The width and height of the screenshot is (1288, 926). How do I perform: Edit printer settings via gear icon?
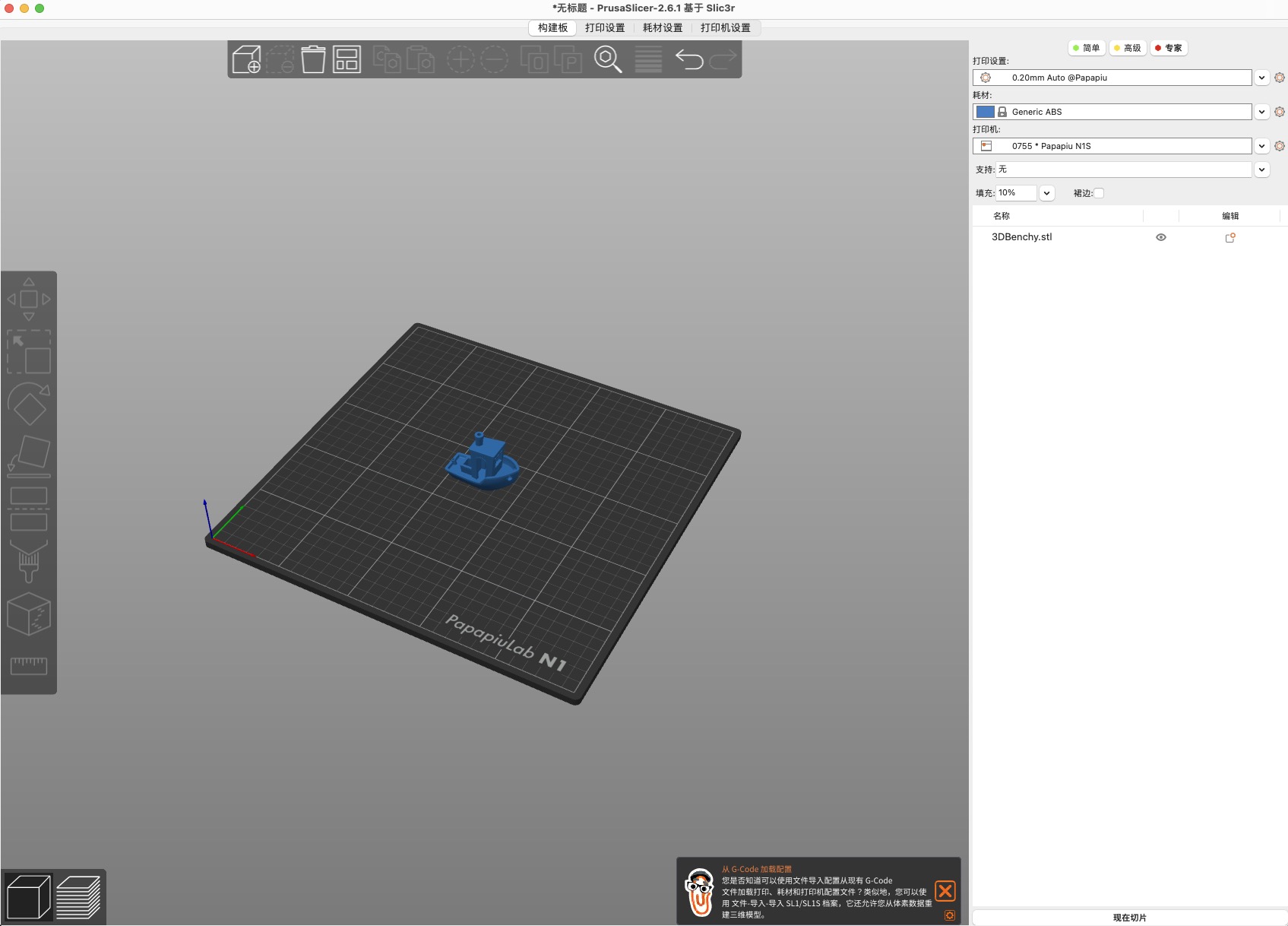[1280, 146]
